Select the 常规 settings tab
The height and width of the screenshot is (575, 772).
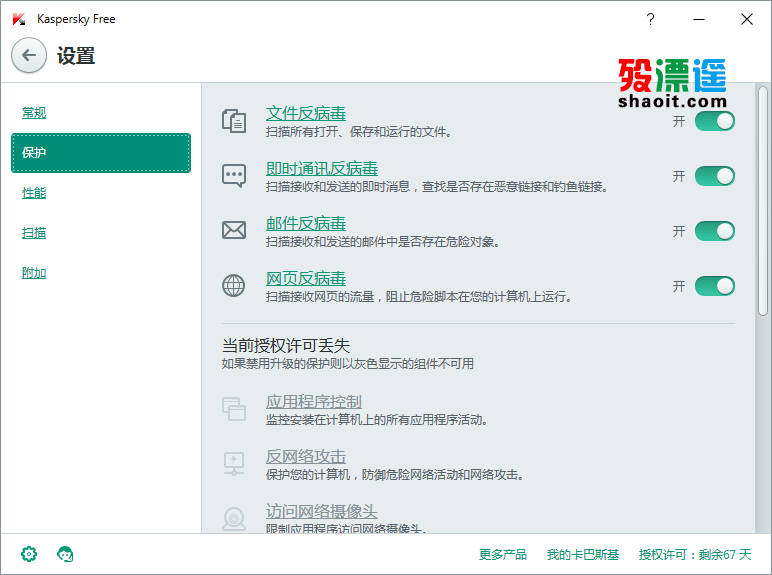tap(34, 113)
